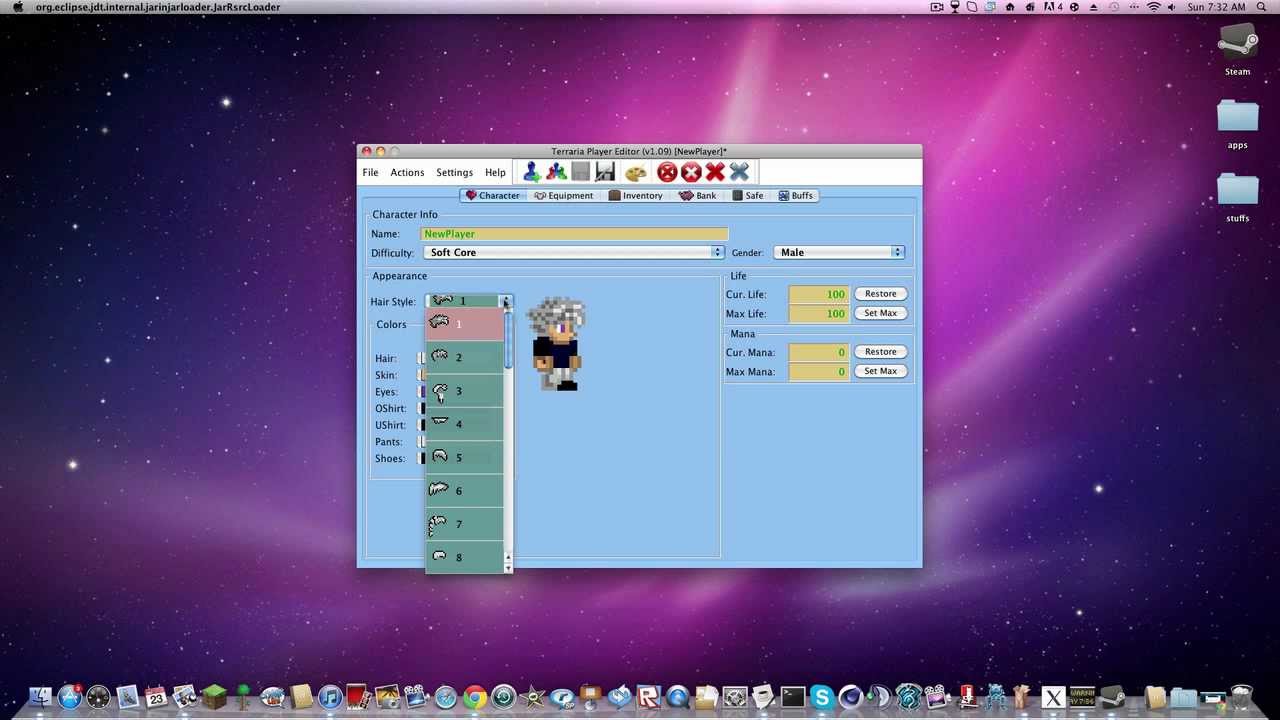
Task: Open the Difficulty dropdown showing Soft Core
Action: pyautogui.click(x=574, y=253)
